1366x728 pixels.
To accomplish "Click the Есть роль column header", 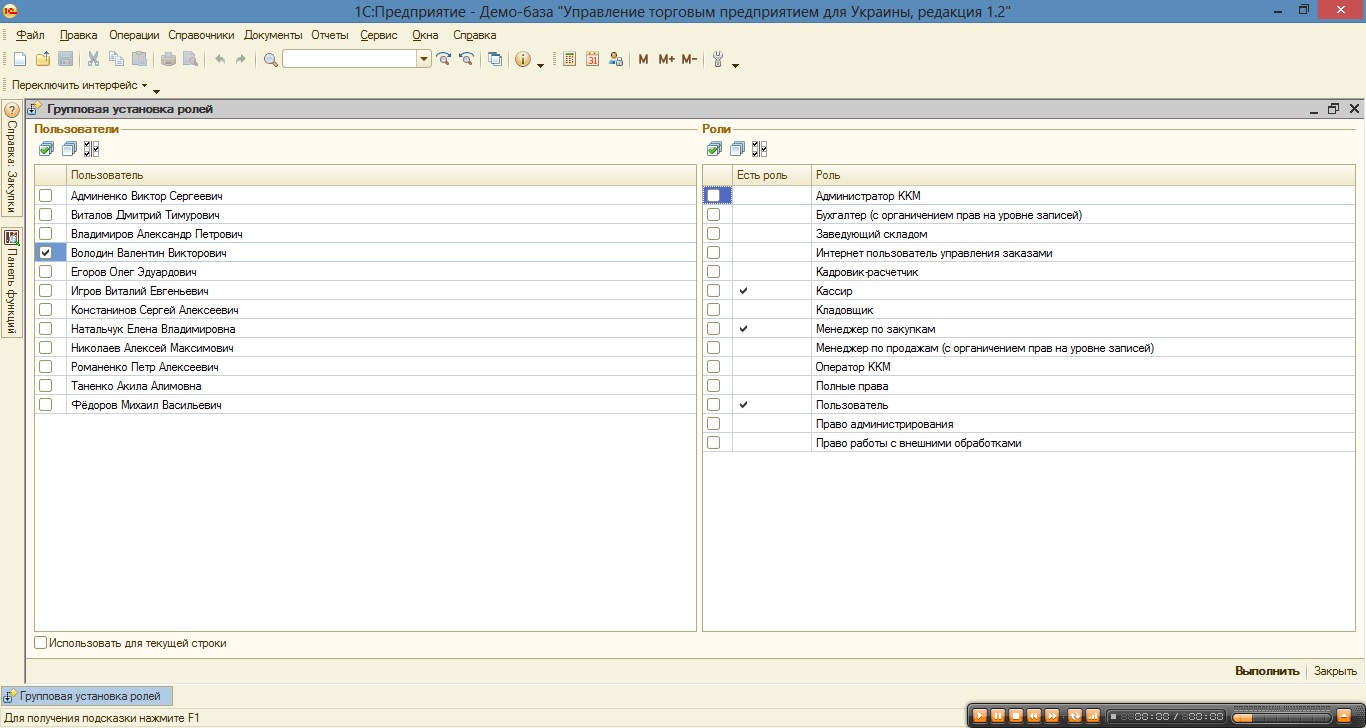I will point(771,176).
